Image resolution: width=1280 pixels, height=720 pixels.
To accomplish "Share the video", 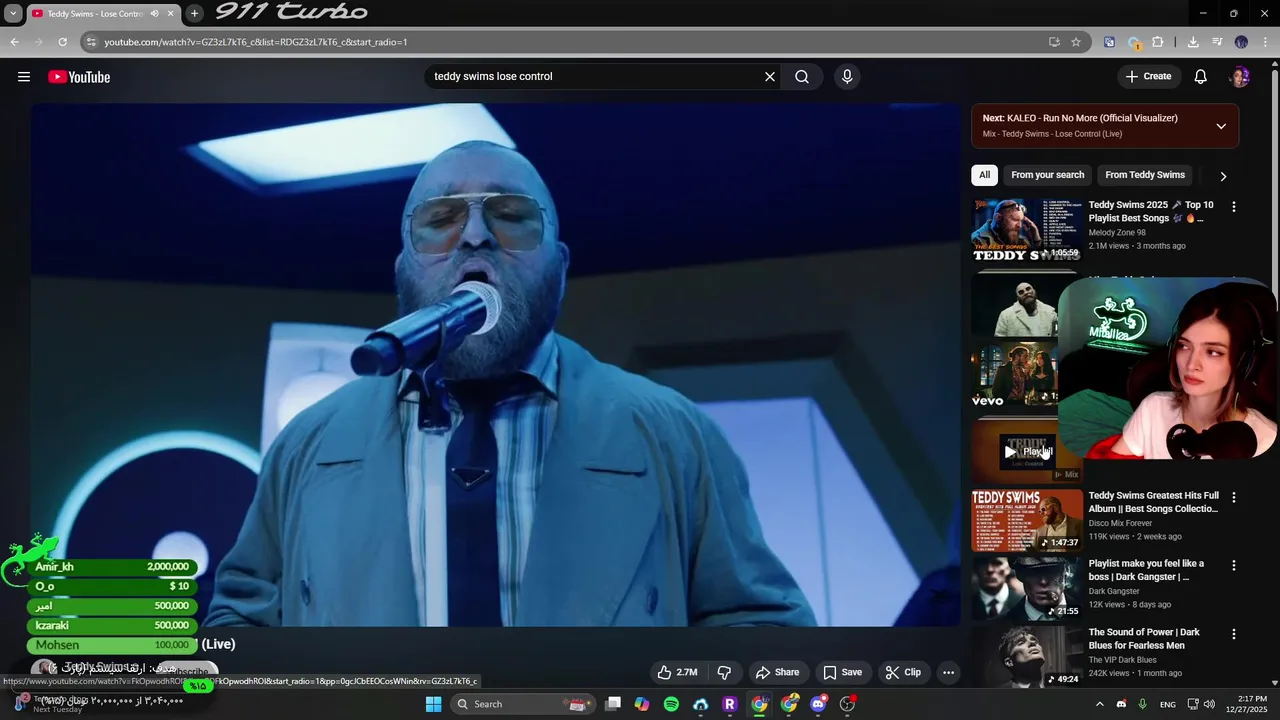I will (778, 672).
